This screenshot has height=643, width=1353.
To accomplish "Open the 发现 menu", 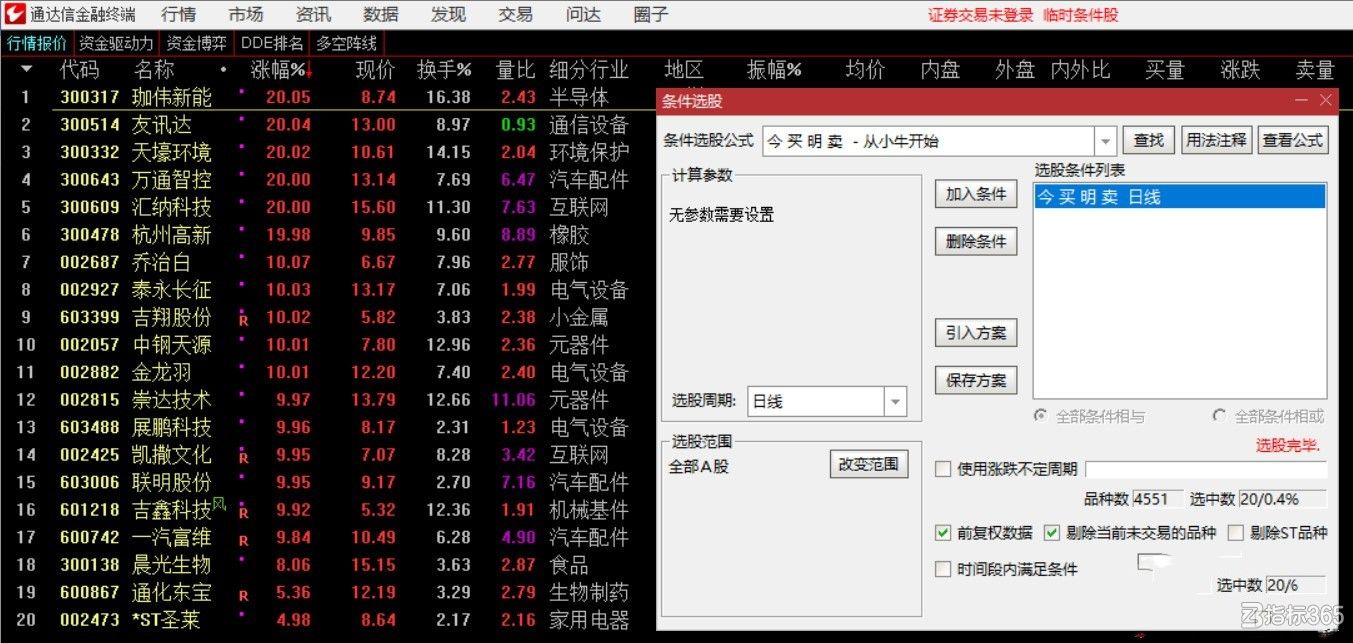I will coord(448,15).
